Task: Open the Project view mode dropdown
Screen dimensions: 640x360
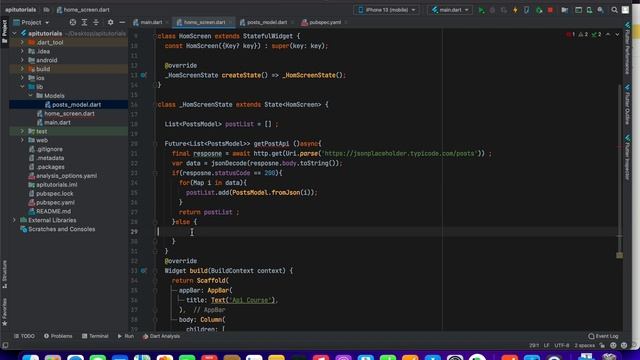Action: point(31,22)
